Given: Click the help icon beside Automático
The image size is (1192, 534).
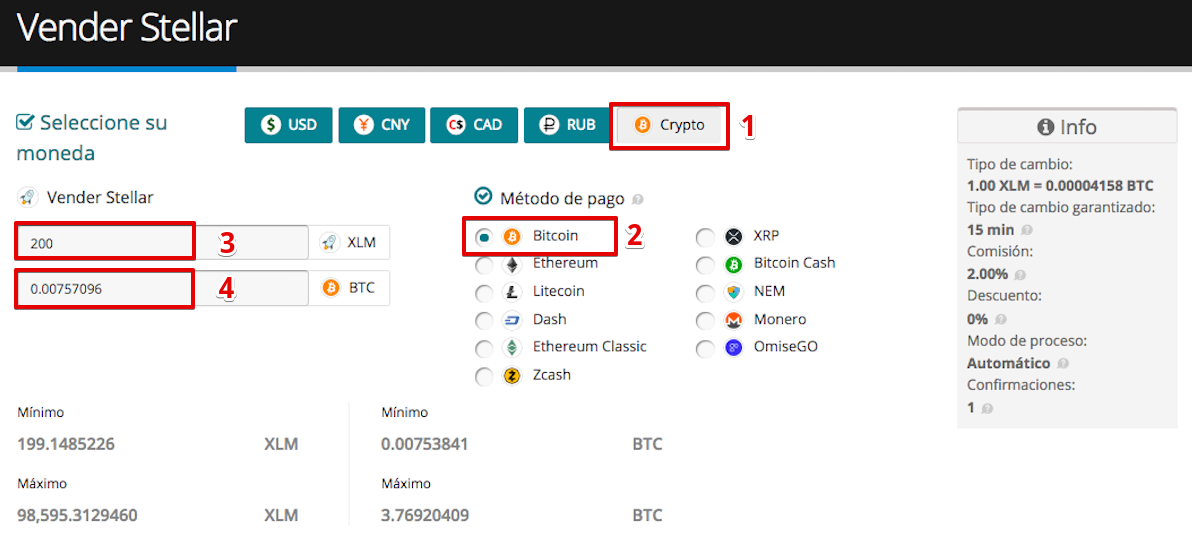Looking at the screenshot, I should [x=1062, y=364].
